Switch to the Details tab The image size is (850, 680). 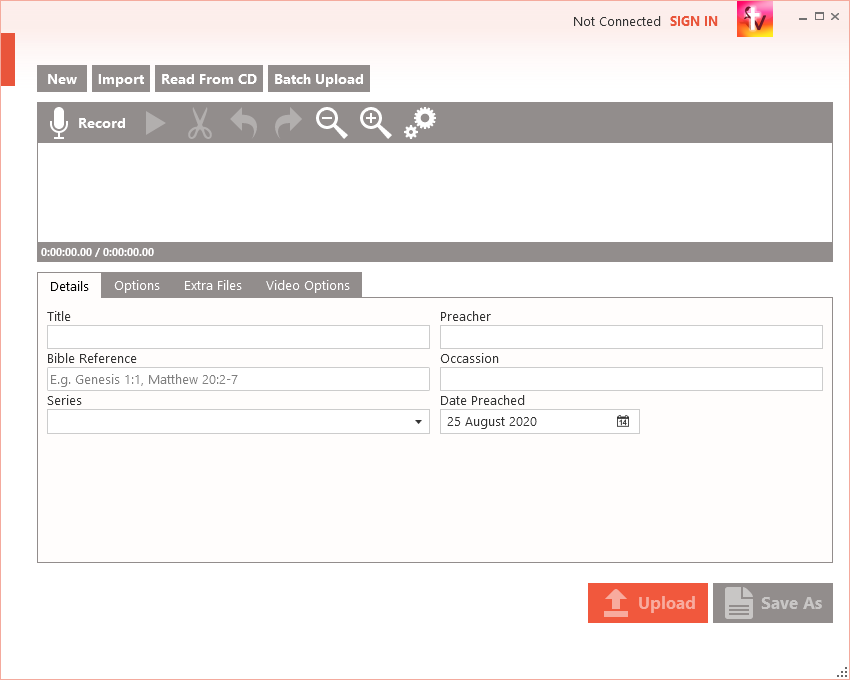tap(69, 286)
